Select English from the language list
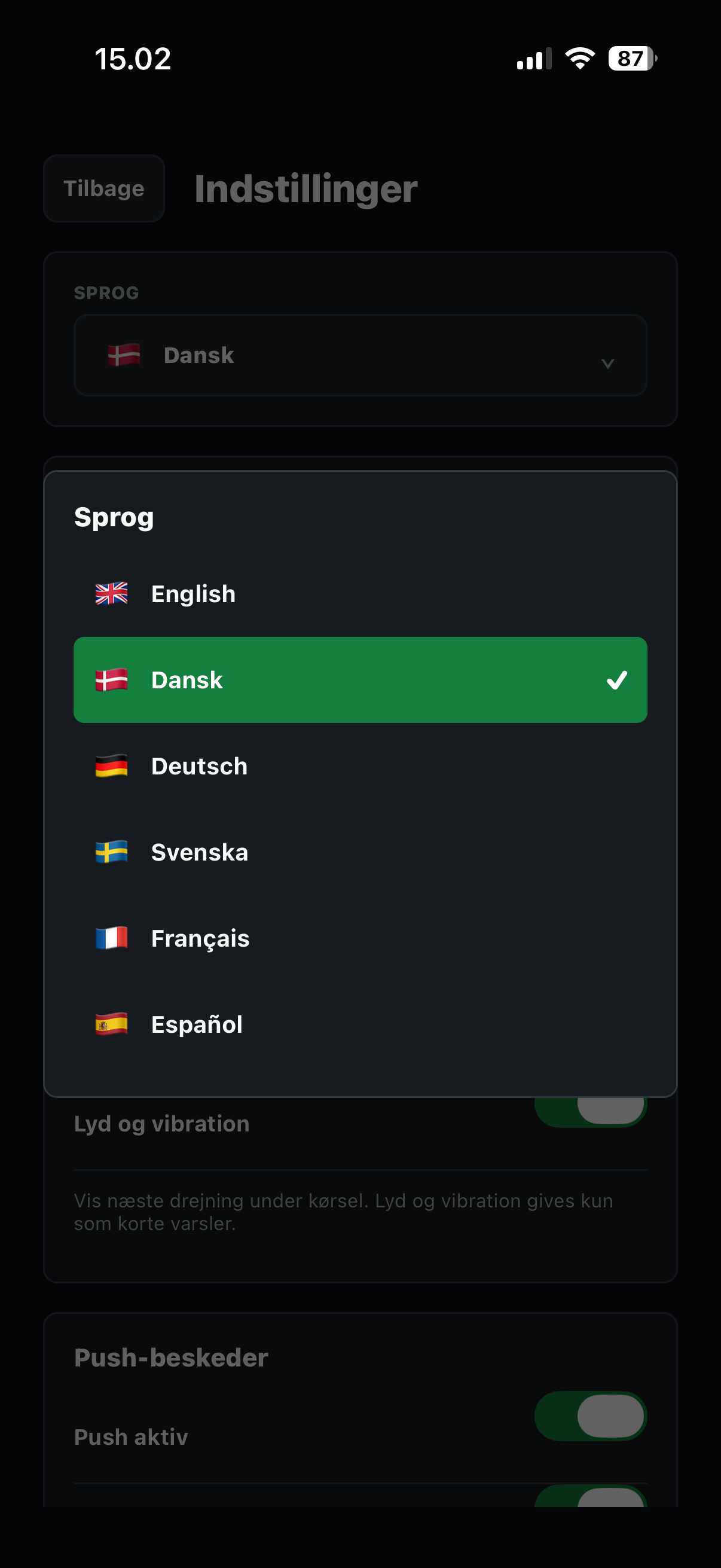The width and height of the screenshot is (721, 1568). coord(360,594)
